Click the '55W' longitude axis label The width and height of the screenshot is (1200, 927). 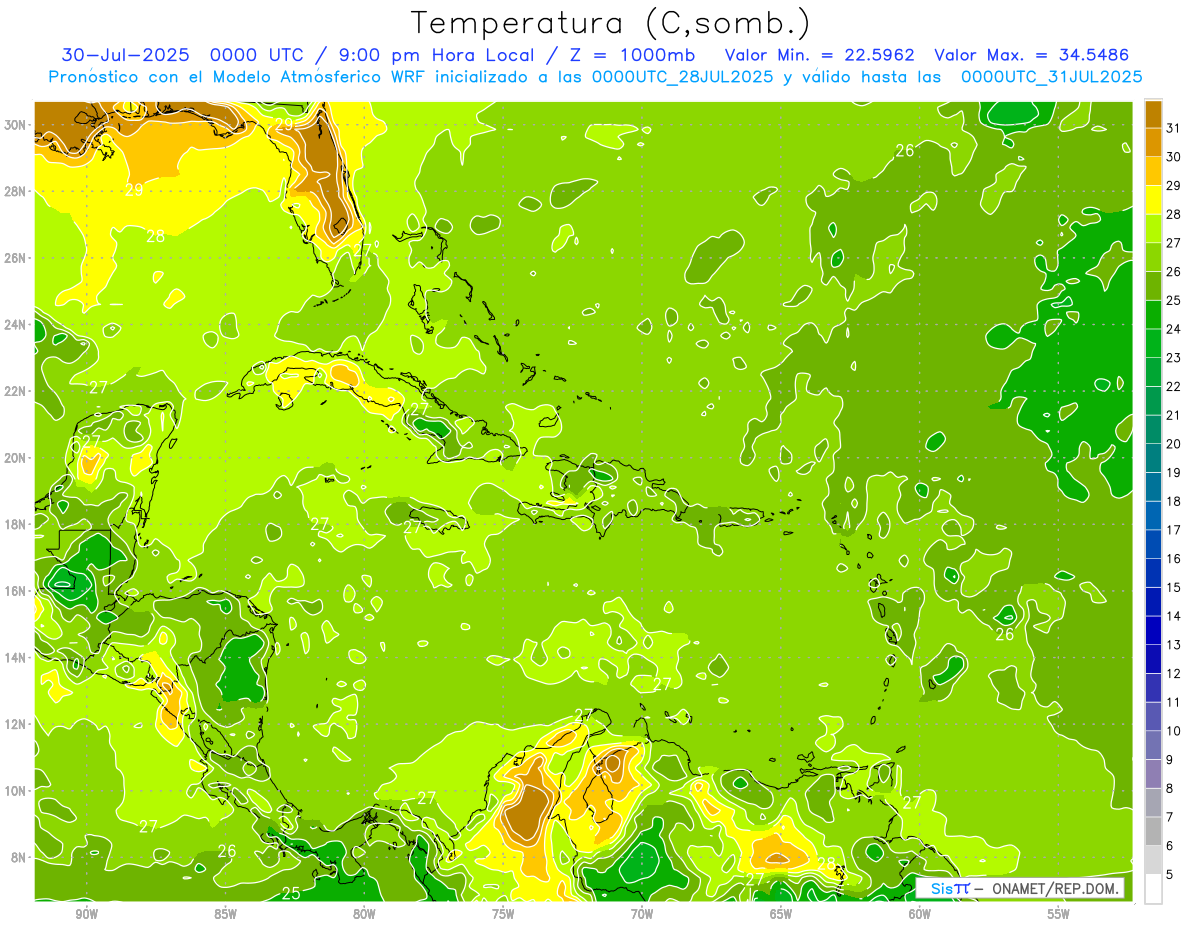(1058, 914)
